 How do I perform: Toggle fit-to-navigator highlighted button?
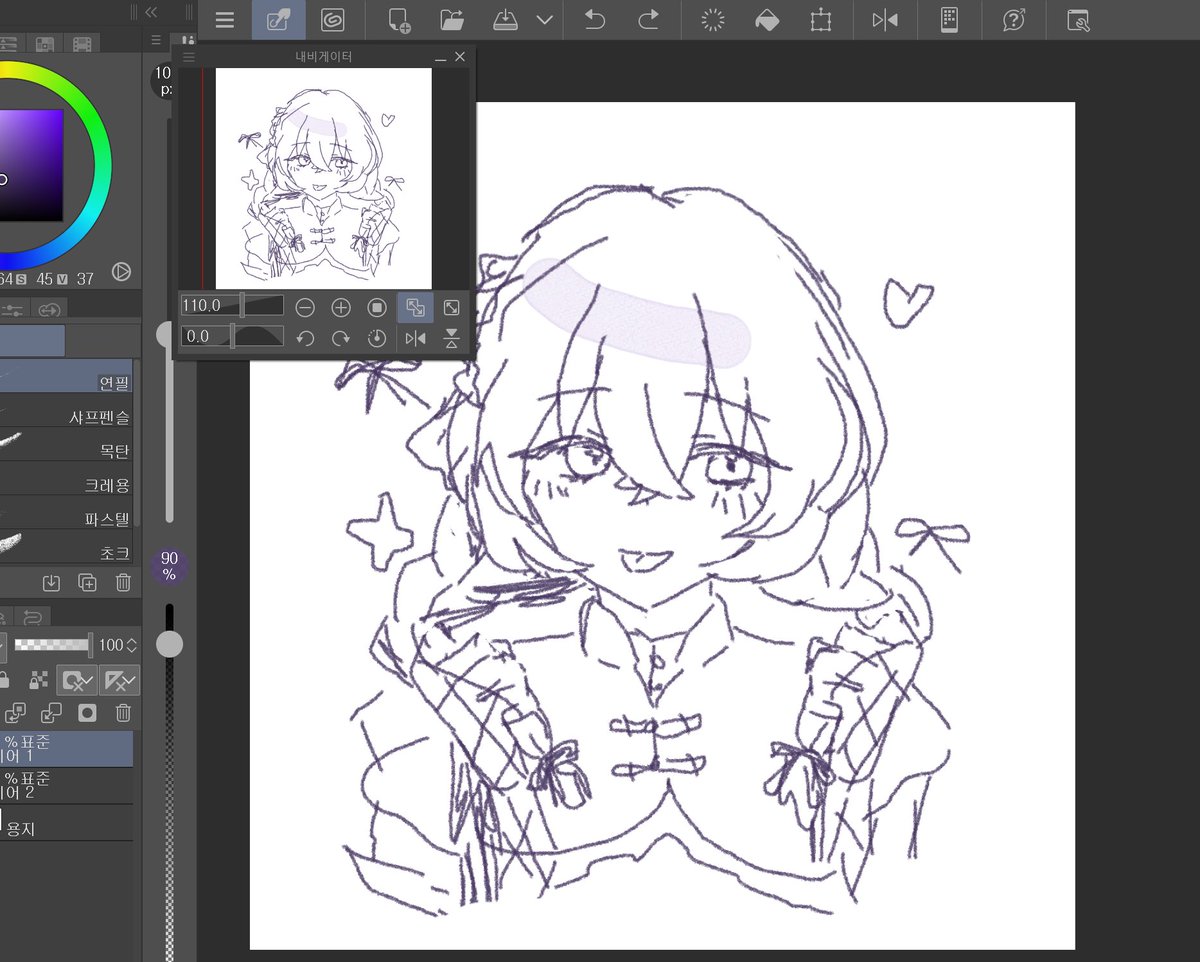pyautogui.click(x=415, y=308)
